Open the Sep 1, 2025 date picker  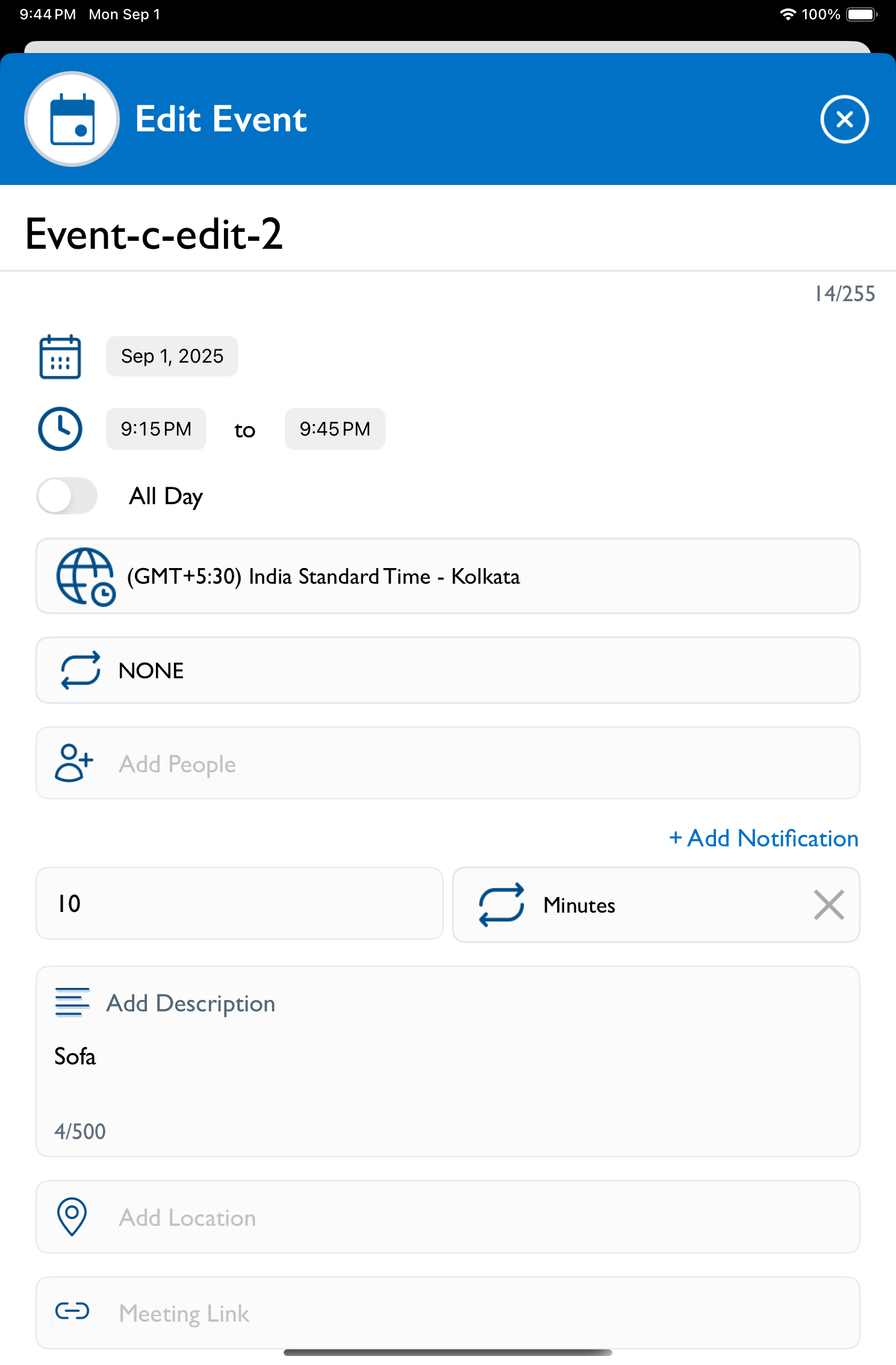click(172, 356)
